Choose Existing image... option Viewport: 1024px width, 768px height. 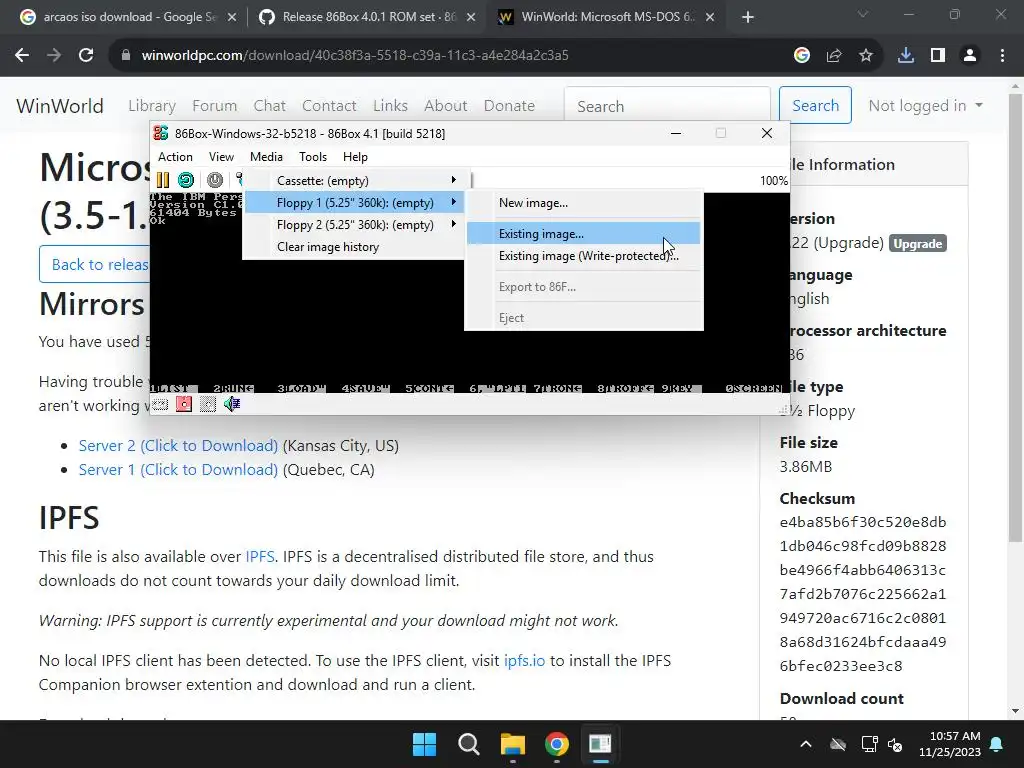pos(584,234)
